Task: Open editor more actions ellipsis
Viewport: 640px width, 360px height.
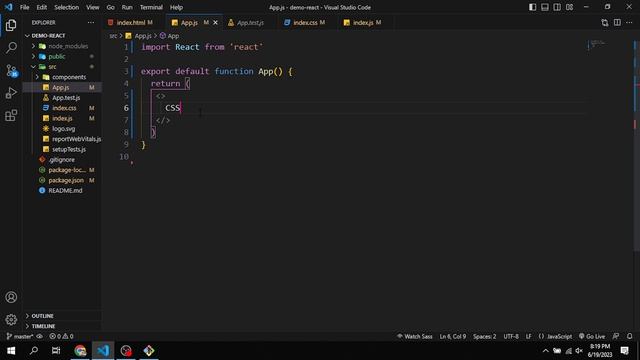Action: point(629,22)
